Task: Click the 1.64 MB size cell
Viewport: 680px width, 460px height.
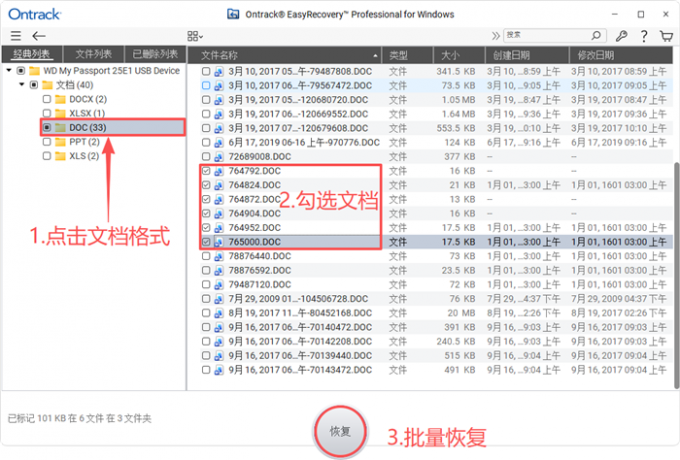Action: (x=458, y=114)
